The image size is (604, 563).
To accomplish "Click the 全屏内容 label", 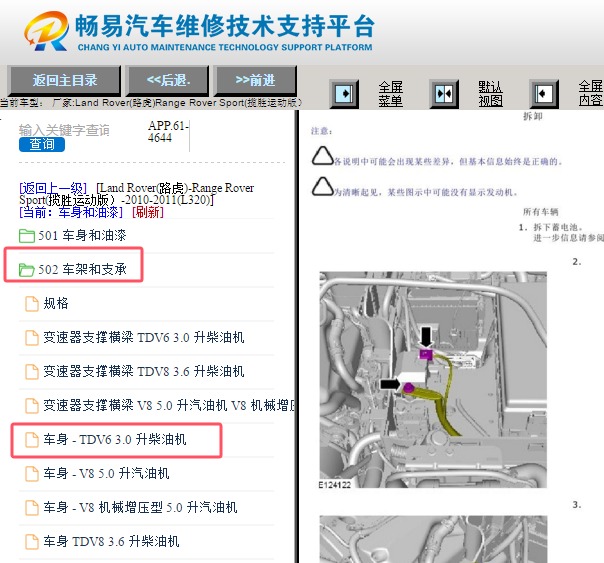I will (x=590, y=94).
